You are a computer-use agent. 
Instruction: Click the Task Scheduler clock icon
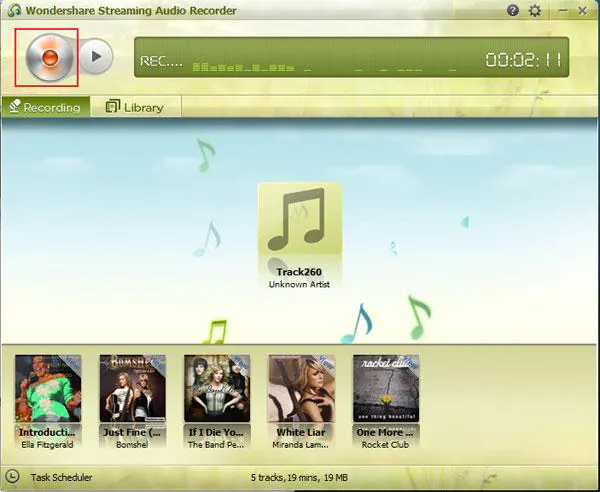tap(12, 478)
